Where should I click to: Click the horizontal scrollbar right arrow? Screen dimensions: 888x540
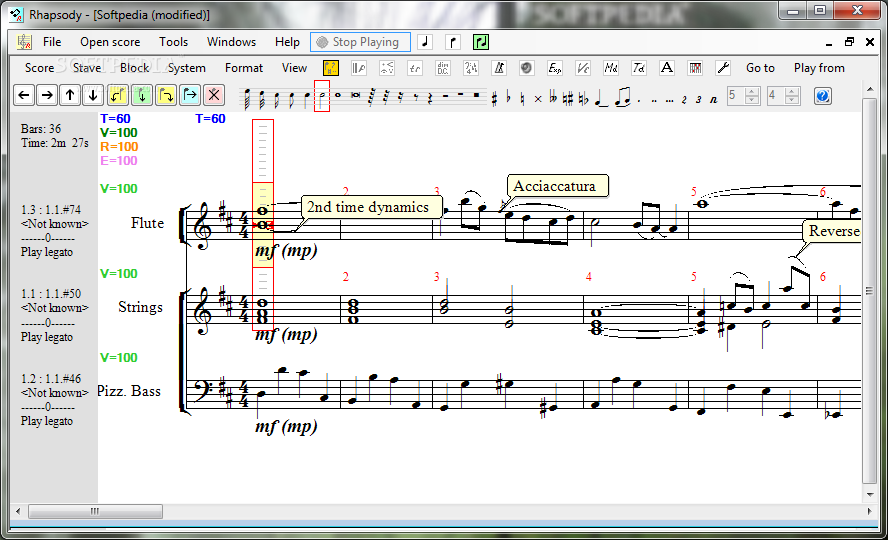coord(870,511)
